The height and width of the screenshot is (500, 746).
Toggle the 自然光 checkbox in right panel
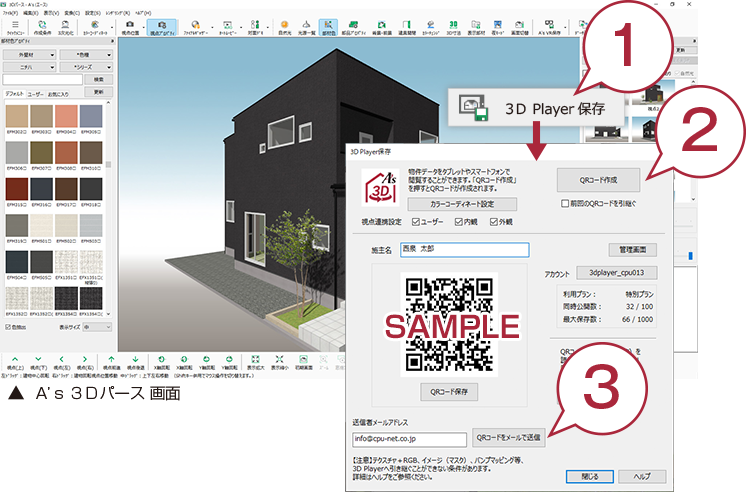677,73
